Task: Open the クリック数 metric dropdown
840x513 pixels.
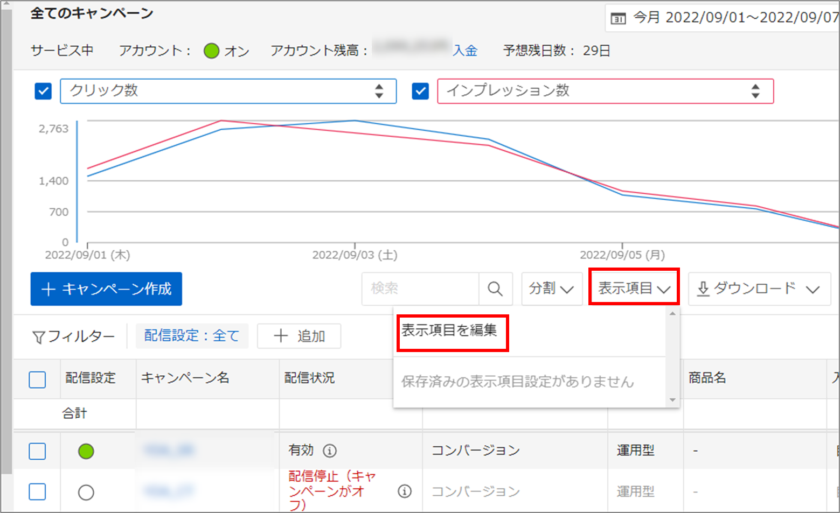Action: [x=228, y=91]
